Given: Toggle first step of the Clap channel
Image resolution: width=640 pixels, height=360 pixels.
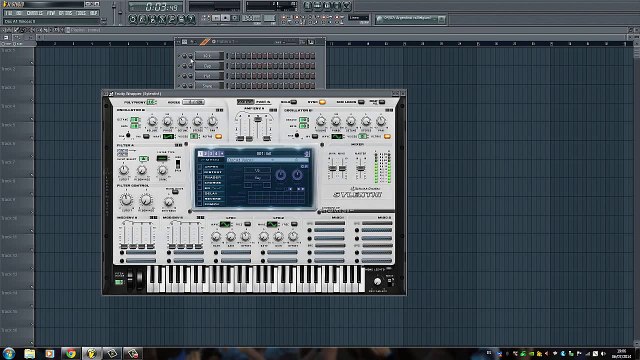Looking at the screenshot, I should [x=233, y=66].
